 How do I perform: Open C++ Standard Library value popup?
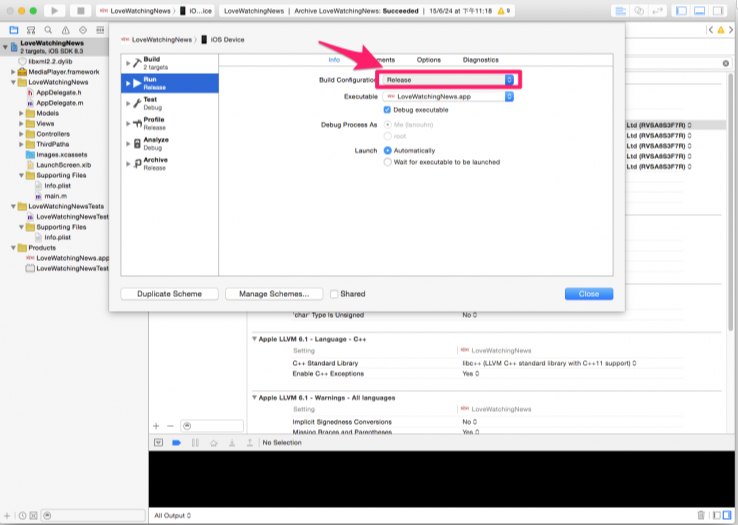[x=549, y=363]
